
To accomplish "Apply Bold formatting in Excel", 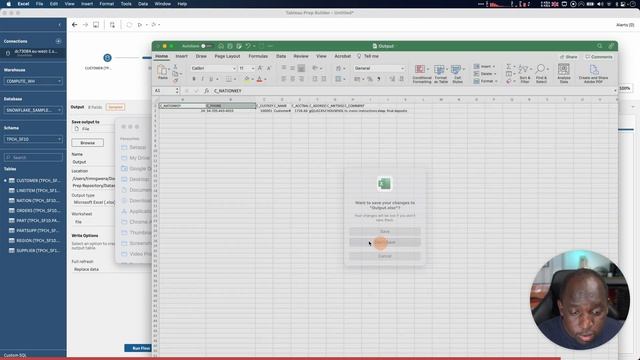I will pos(194,79).
